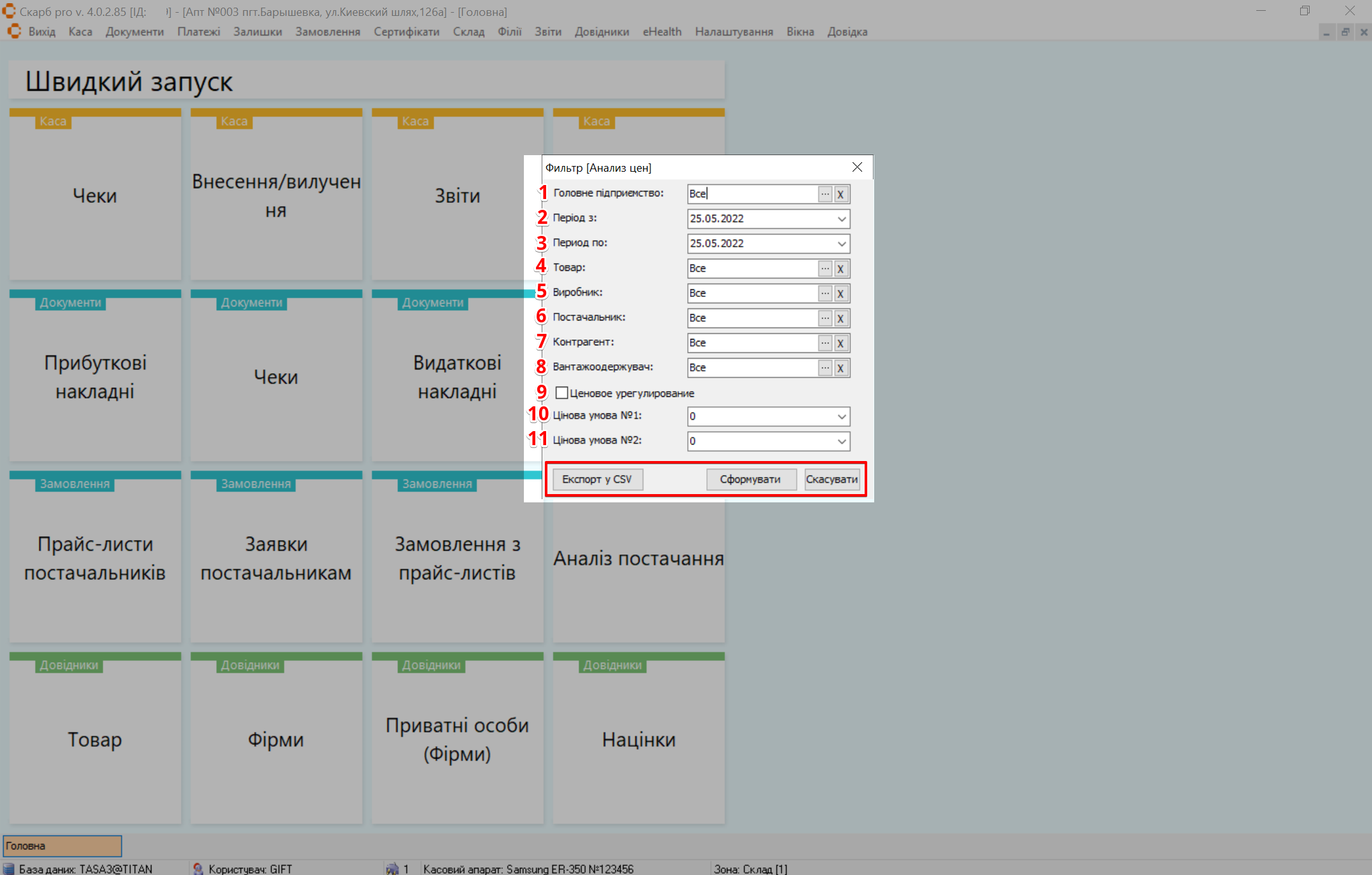
Task: Clear Контрагент field using X button
Action: pos(840,343)
